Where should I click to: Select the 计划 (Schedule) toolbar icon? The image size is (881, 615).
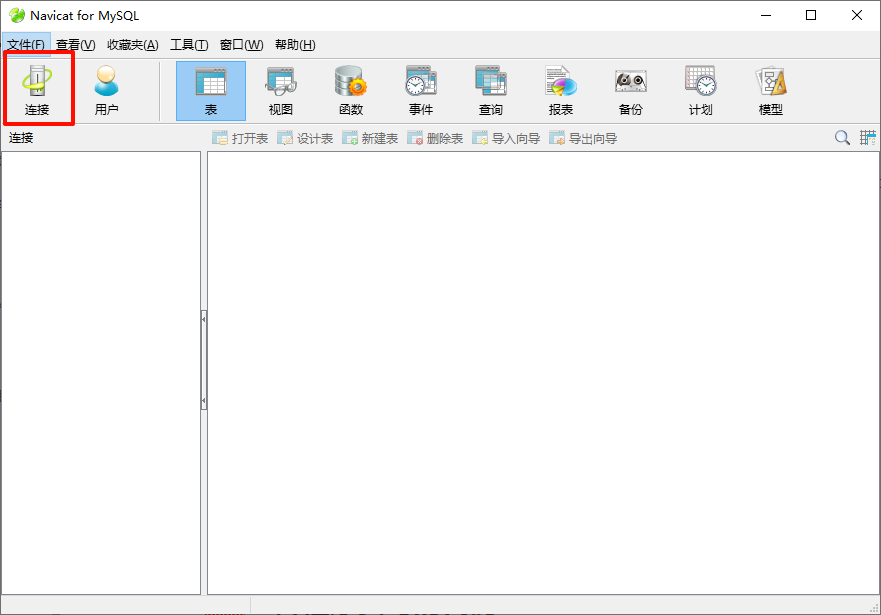coord(700,90)
